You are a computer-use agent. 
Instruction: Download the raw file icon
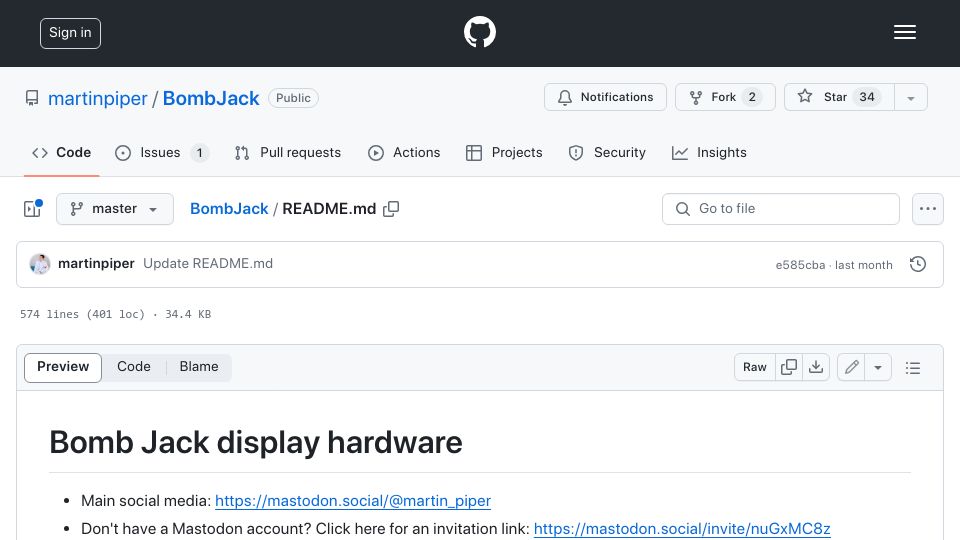816,367
